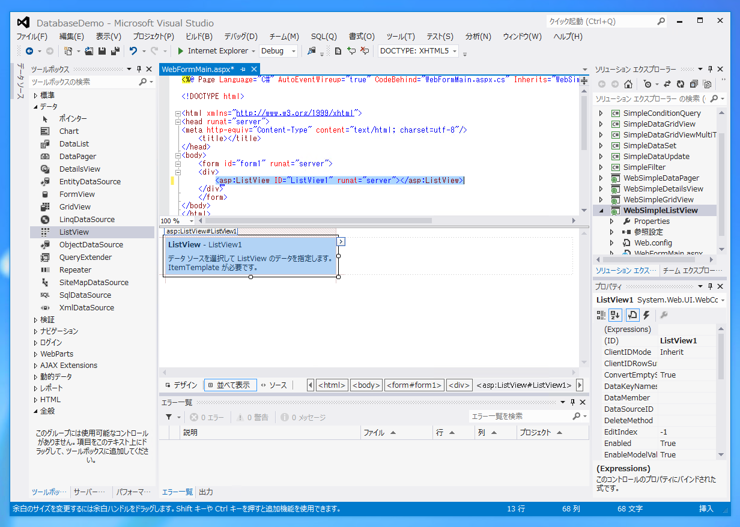Toggle the 0 メッセージ filter button
This screenshot has width=740, height=527.
pyautogui.click(x=303, y=417)
